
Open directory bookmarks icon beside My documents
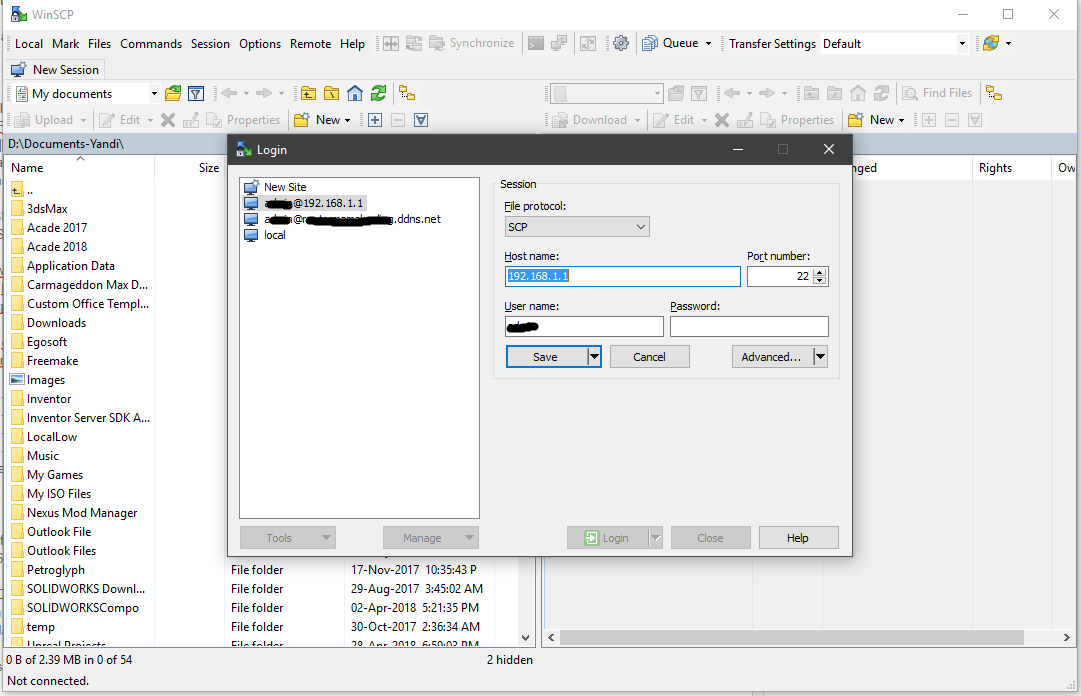tap(173, 93)
